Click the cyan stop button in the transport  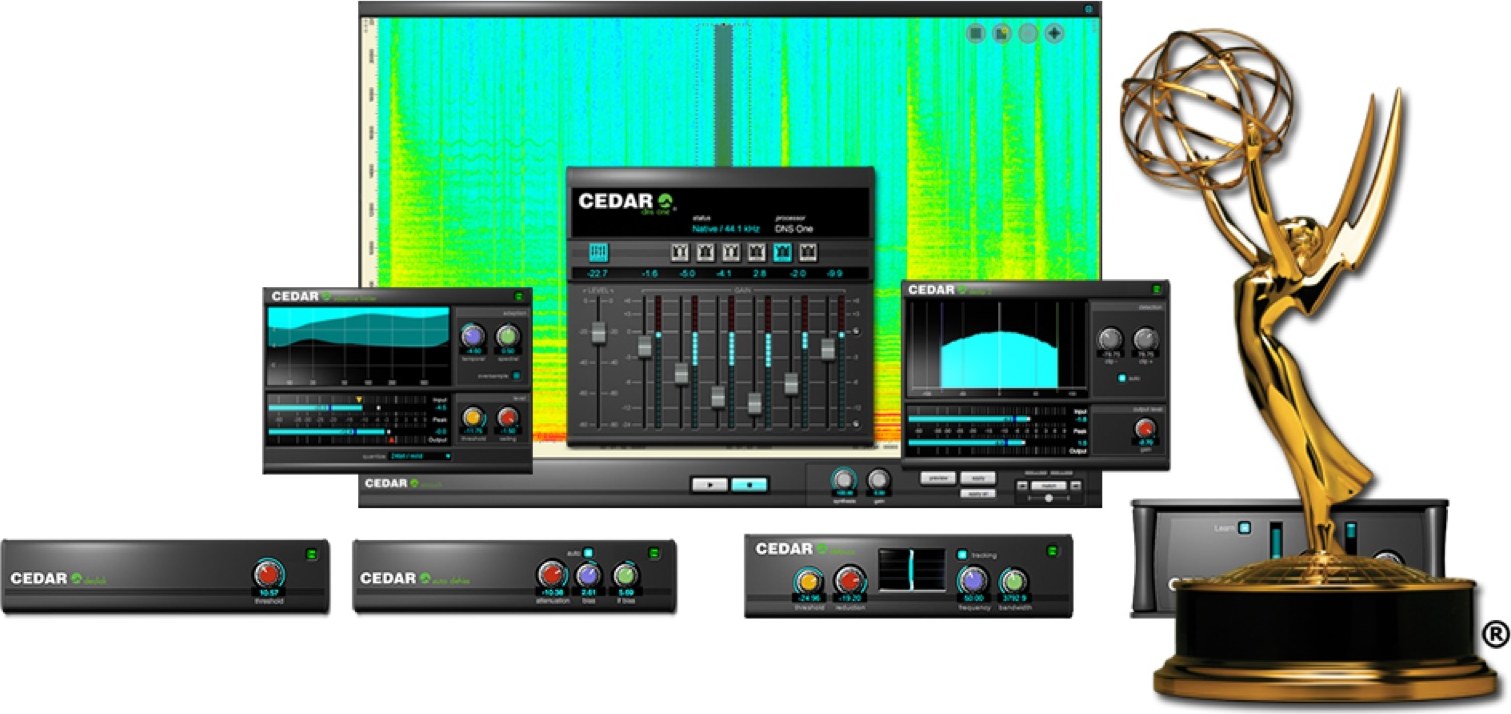749,484
